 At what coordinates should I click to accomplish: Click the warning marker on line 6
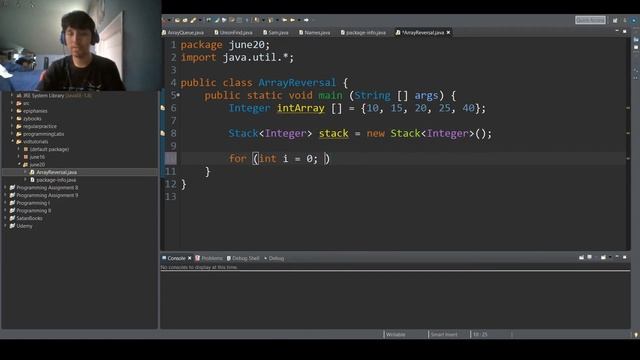click(163, 108)
